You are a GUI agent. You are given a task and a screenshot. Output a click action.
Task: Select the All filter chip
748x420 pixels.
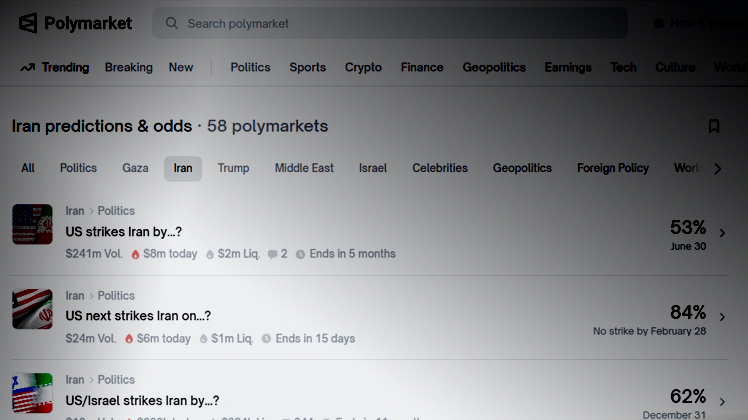(28, 168)
